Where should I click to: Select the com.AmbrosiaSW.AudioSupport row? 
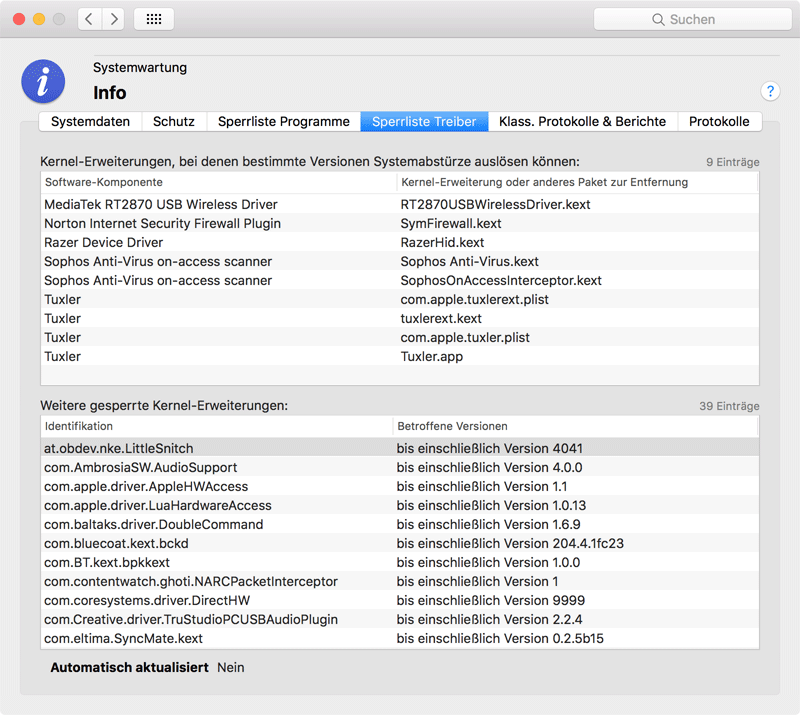pos(399,467)
